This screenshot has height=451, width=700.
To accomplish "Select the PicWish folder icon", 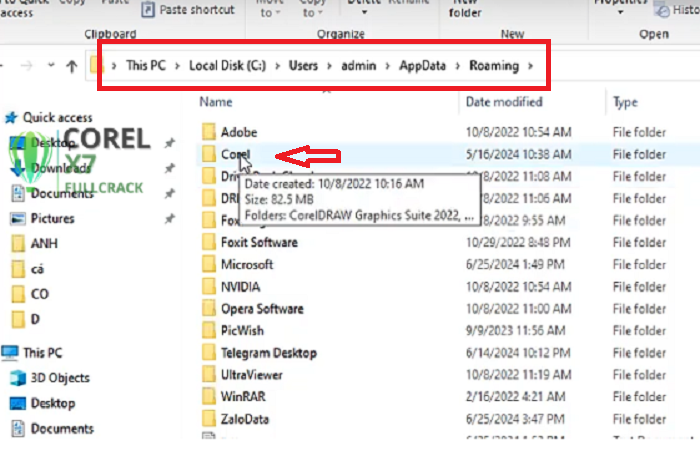I will pos(208,330).
